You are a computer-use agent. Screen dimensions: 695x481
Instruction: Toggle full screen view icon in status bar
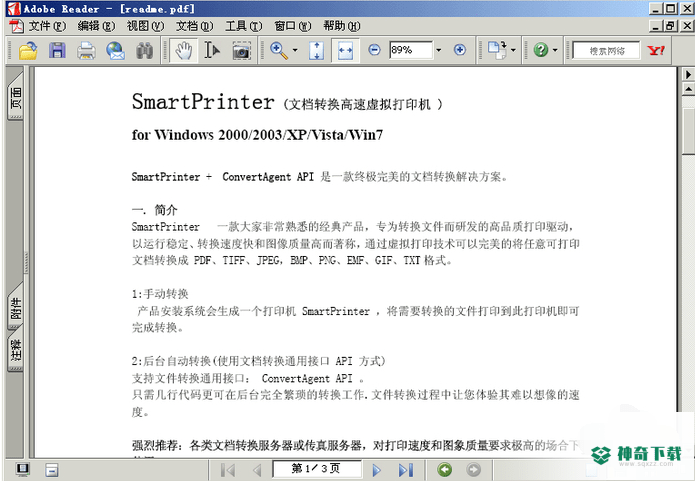23,469
